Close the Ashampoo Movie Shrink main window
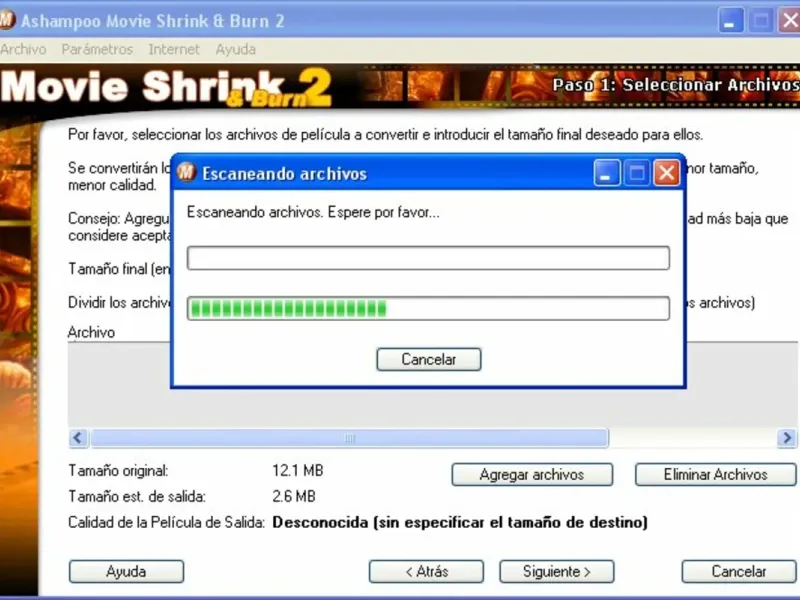 tap(789, 20)
